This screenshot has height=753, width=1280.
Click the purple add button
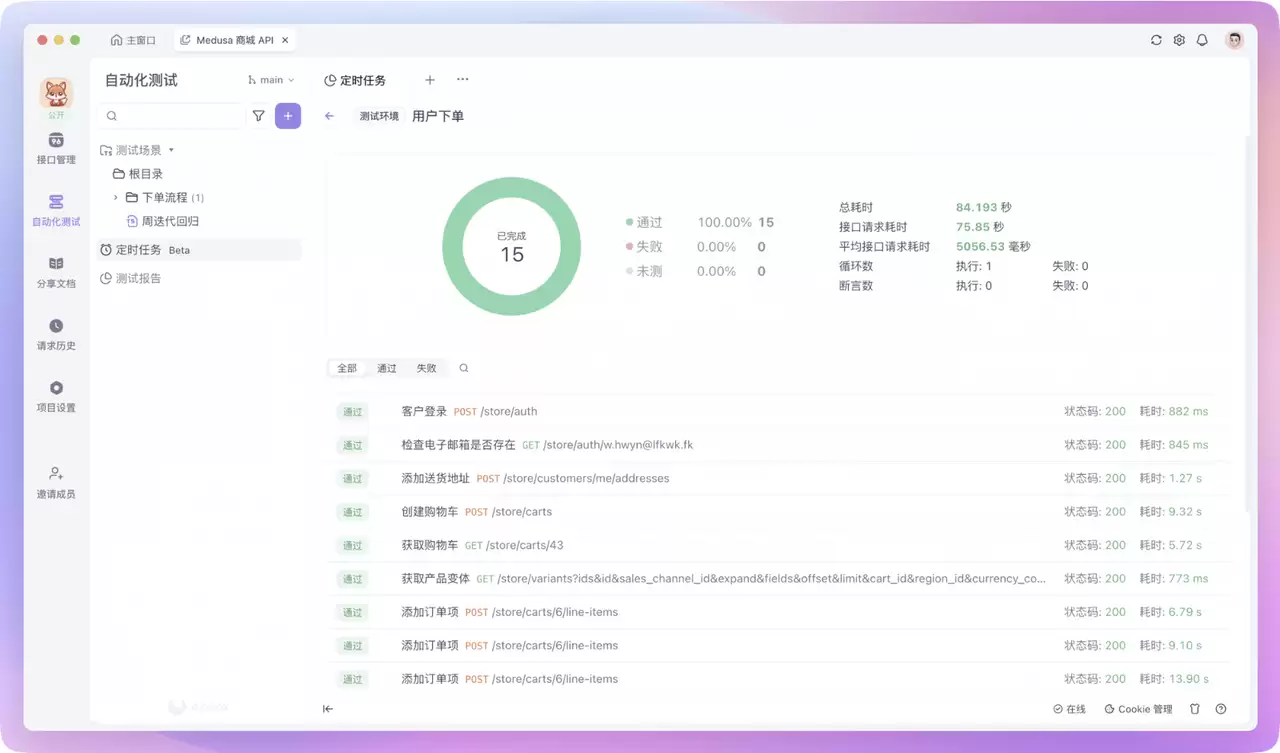click(288, 116)
